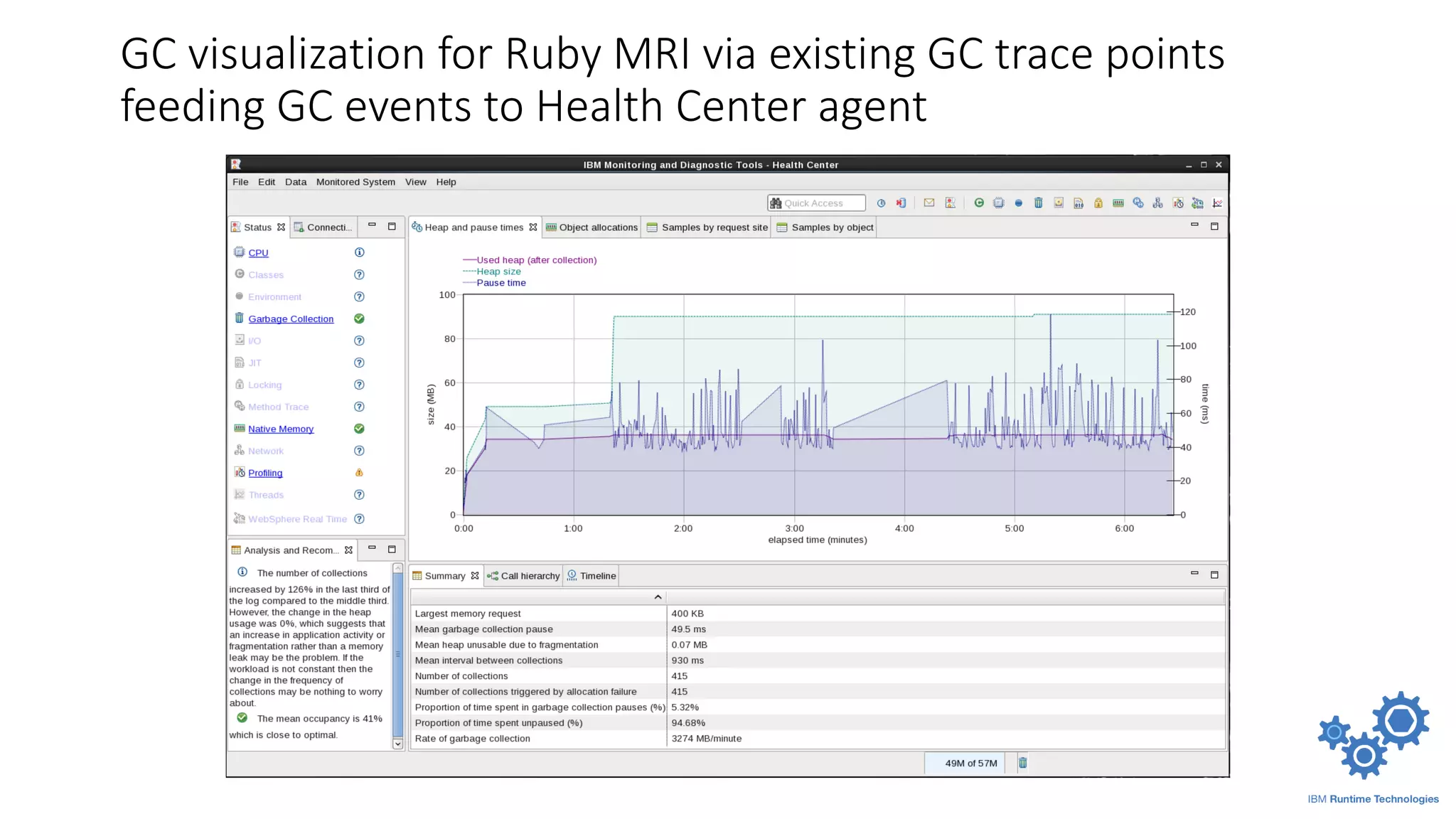Switch to Samples by request site tab
This screenshot has width=1456, height=819.
click(x=707, y=227)
